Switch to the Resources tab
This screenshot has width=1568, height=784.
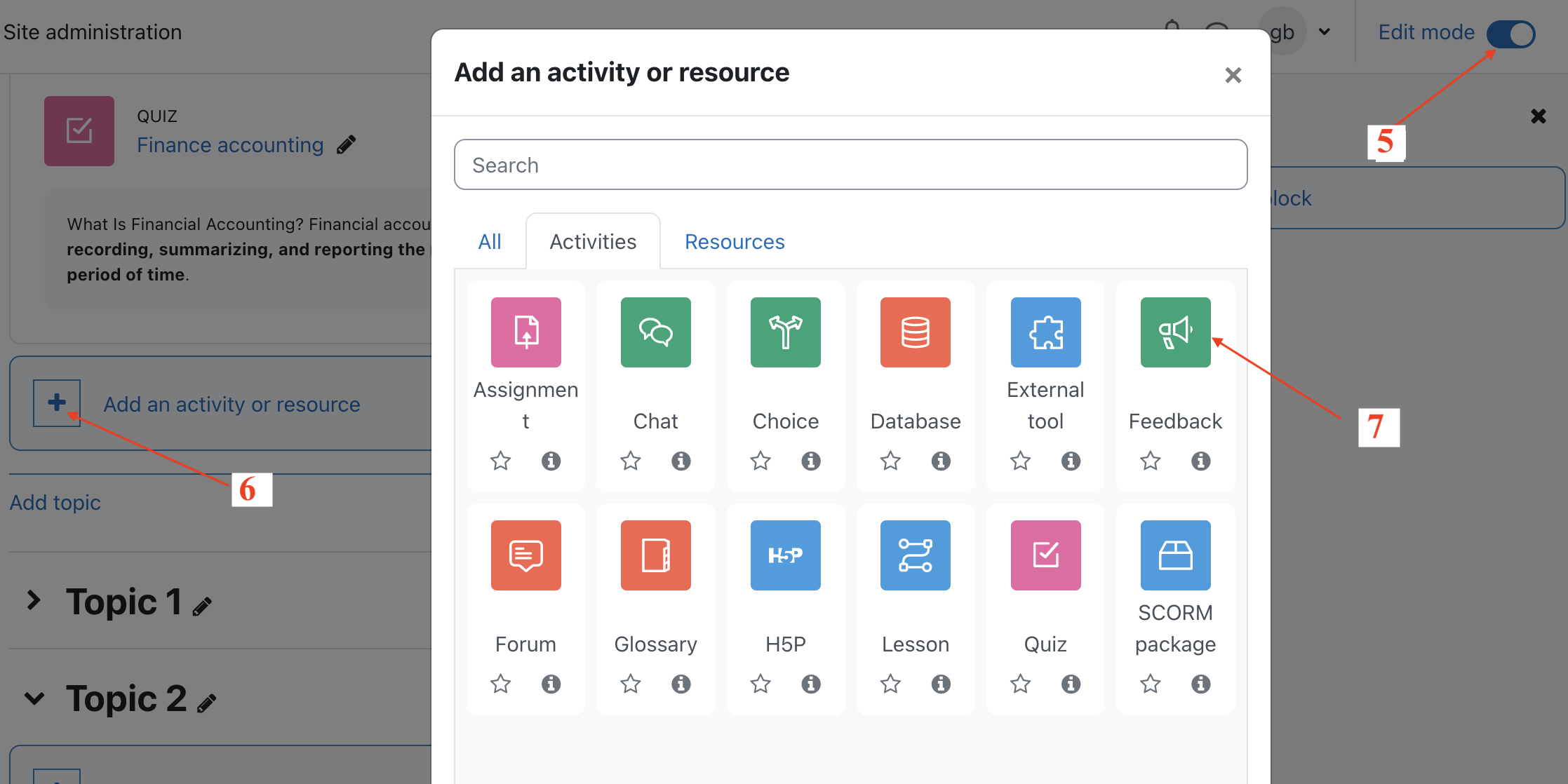734,242
